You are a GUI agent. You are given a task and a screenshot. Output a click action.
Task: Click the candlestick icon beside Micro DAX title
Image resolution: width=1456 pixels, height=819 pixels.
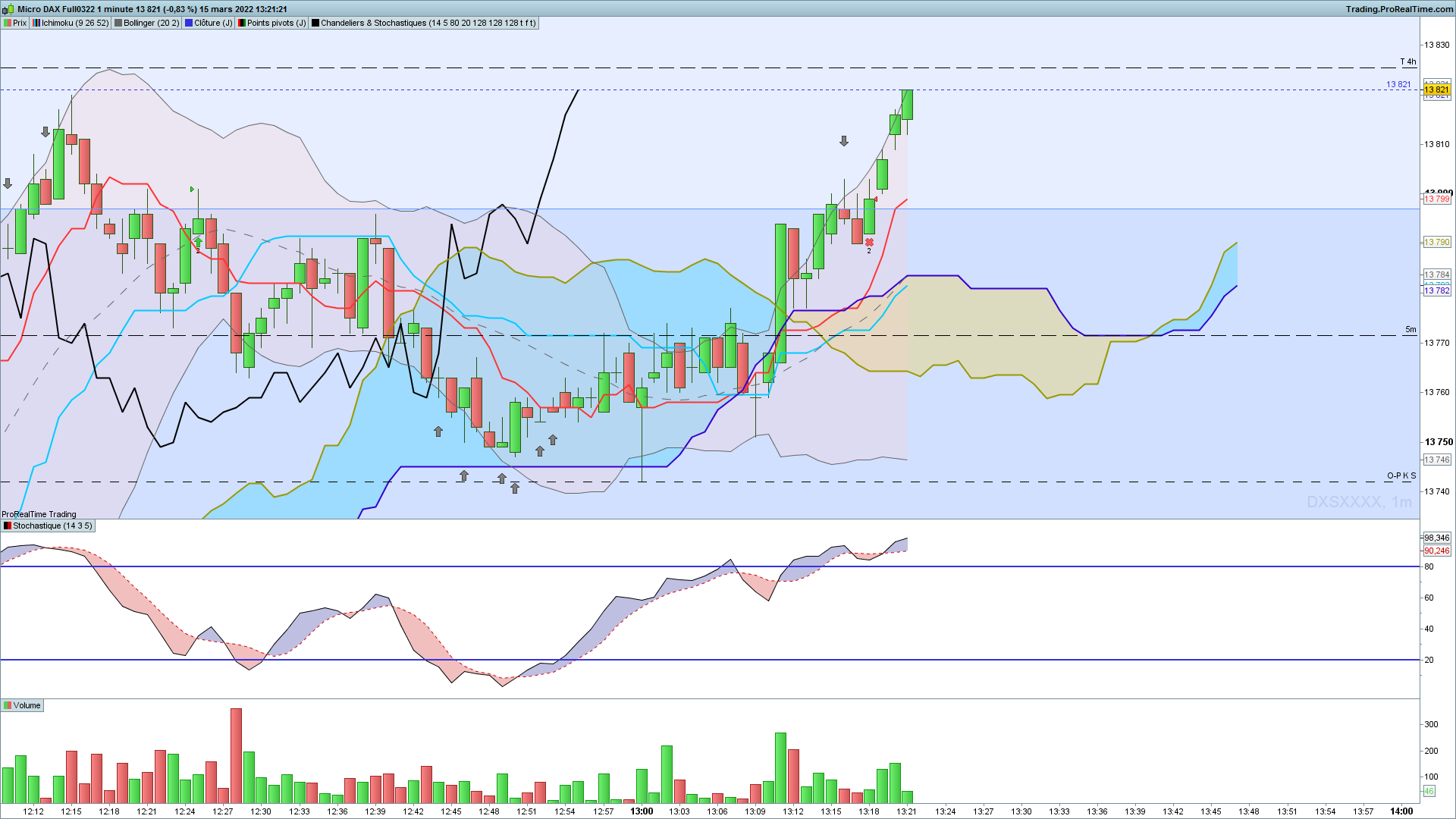coord(9,9)
